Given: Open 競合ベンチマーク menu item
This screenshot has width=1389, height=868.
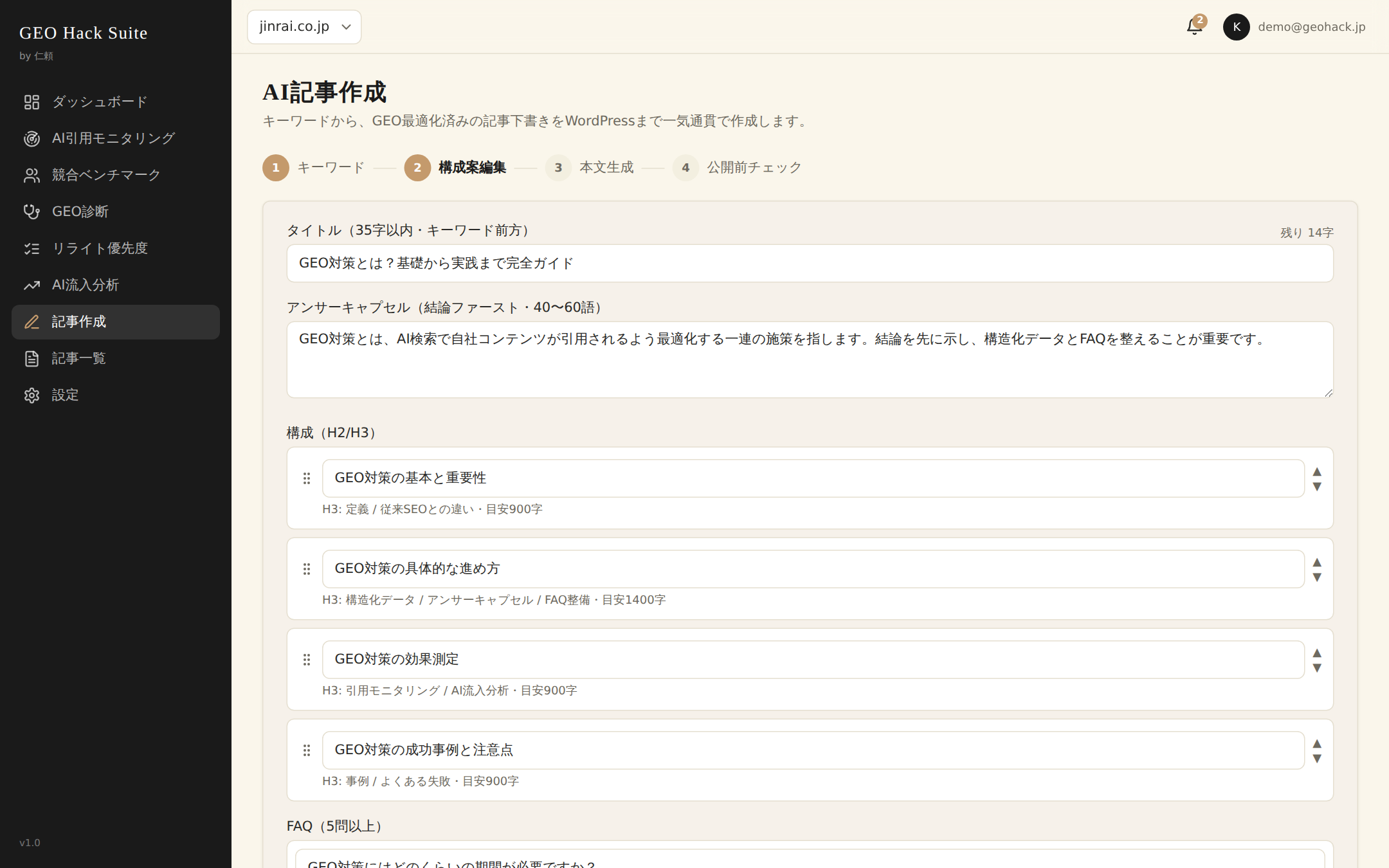Looking at the screenshot, I should [116, 176].
